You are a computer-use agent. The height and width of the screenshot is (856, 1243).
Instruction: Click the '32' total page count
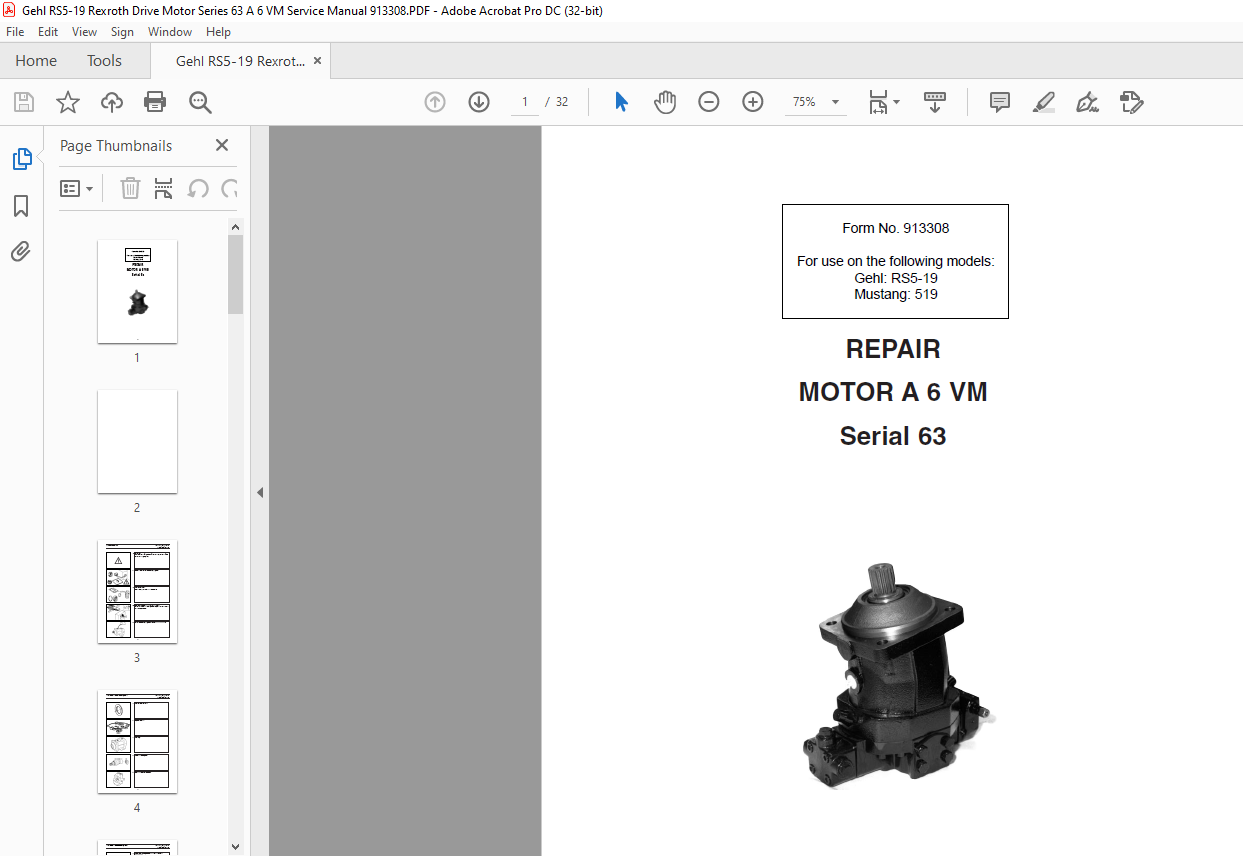562,102
